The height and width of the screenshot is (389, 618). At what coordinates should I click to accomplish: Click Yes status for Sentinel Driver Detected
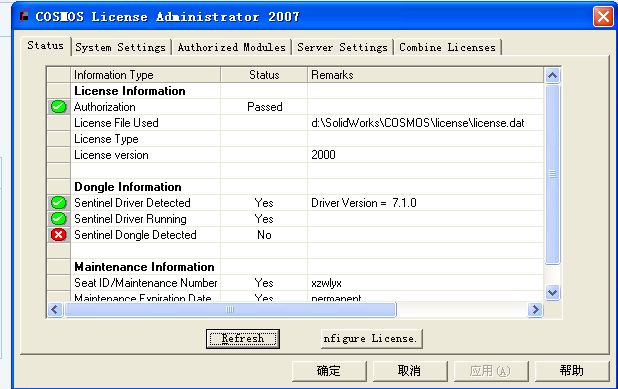pos(264,203)
